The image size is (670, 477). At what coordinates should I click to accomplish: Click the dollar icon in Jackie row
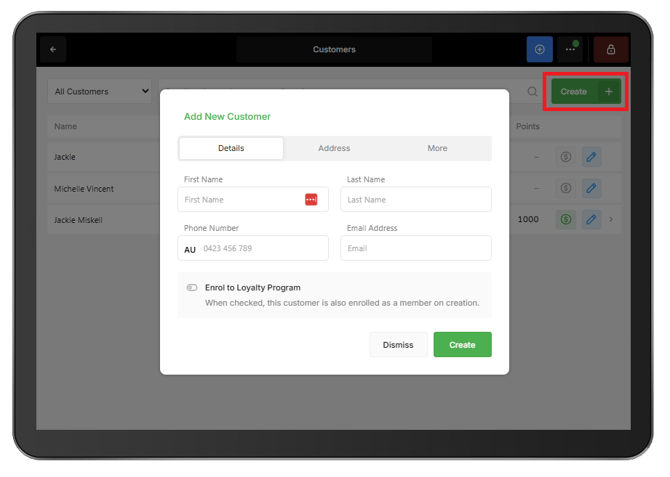click(x=566, y=157)
